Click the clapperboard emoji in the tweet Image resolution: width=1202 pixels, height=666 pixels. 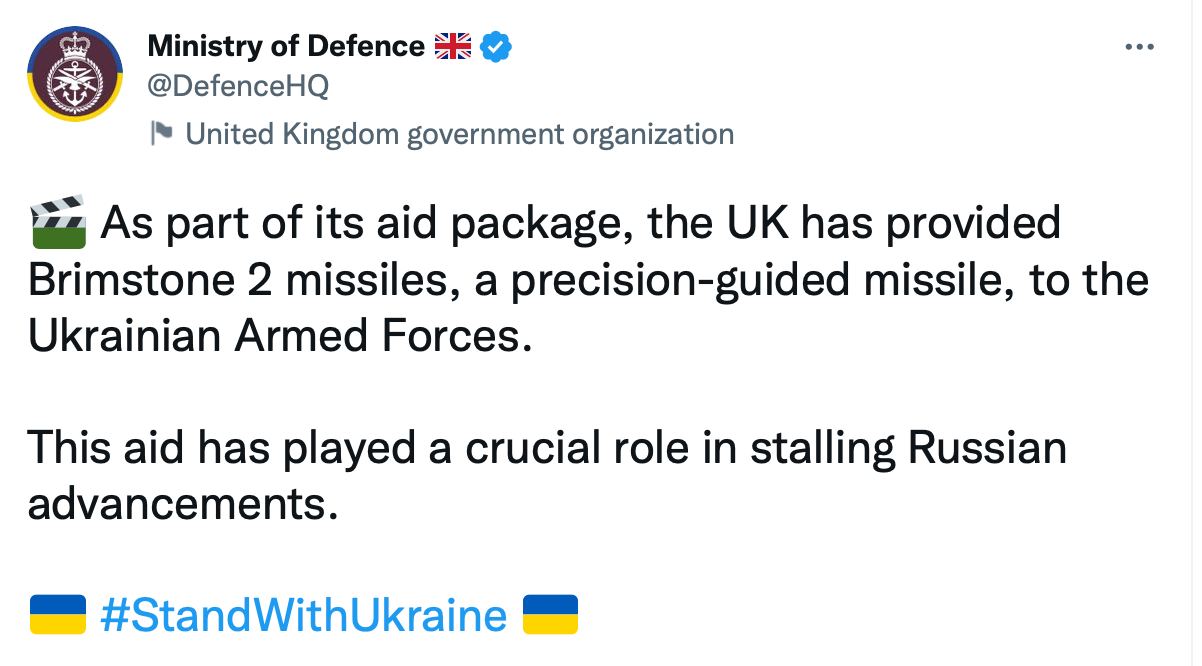[x=58, y=222]
